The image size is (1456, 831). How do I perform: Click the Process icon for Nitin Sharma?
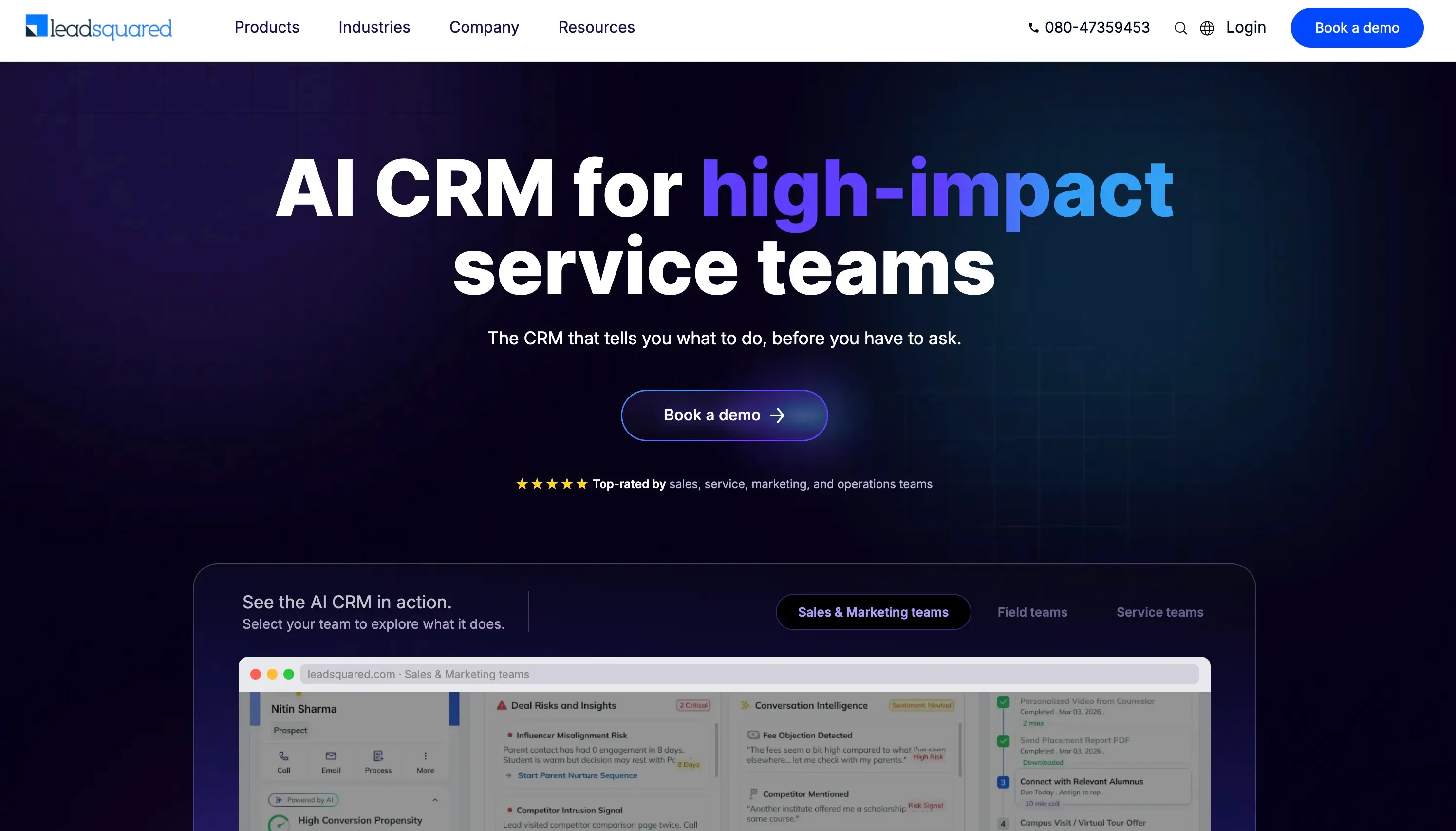click(x=378, y=756)
